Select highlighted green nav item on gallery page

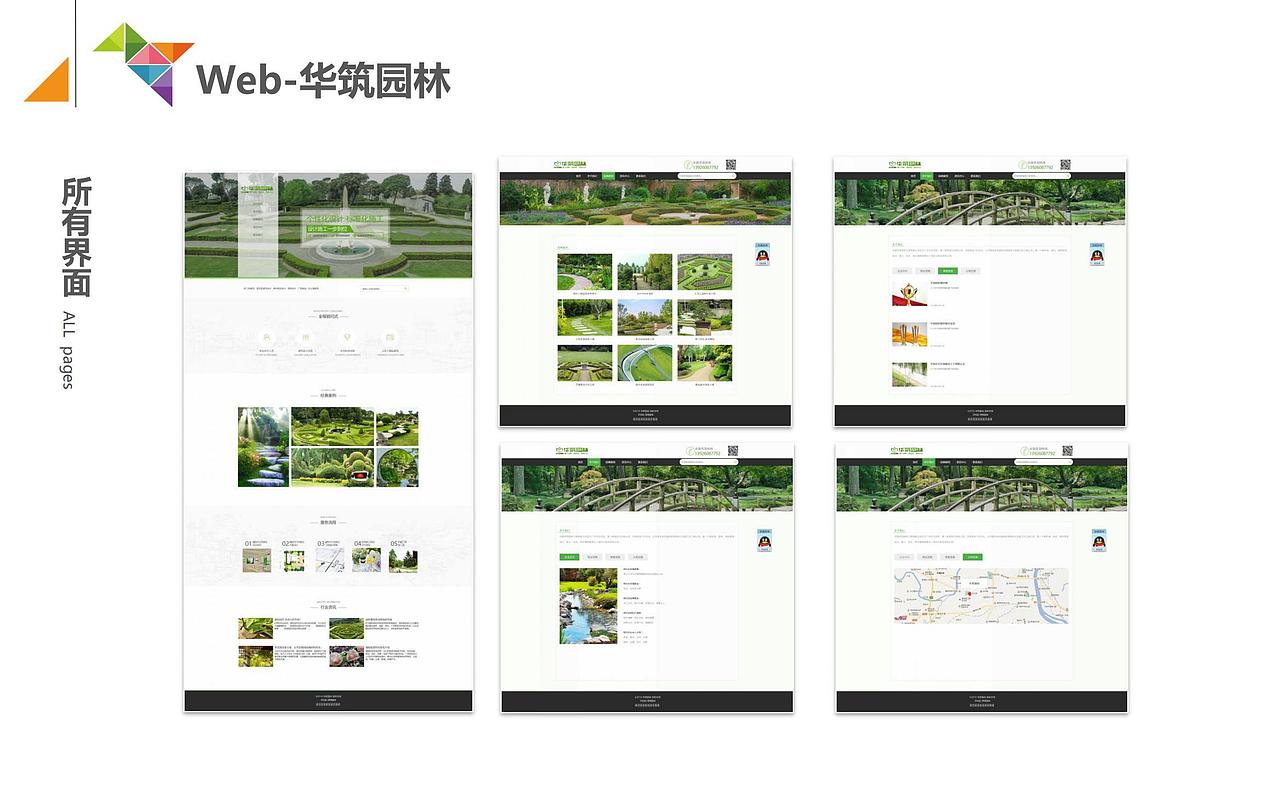click(x=609, y=176)
